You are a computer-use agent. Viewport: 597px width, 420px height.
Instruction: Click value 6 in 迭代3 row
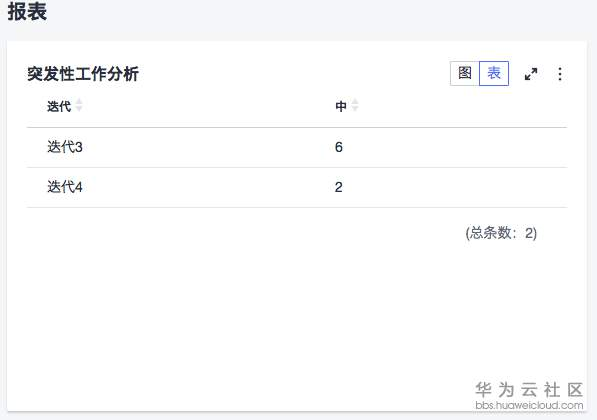click(339, 147)
